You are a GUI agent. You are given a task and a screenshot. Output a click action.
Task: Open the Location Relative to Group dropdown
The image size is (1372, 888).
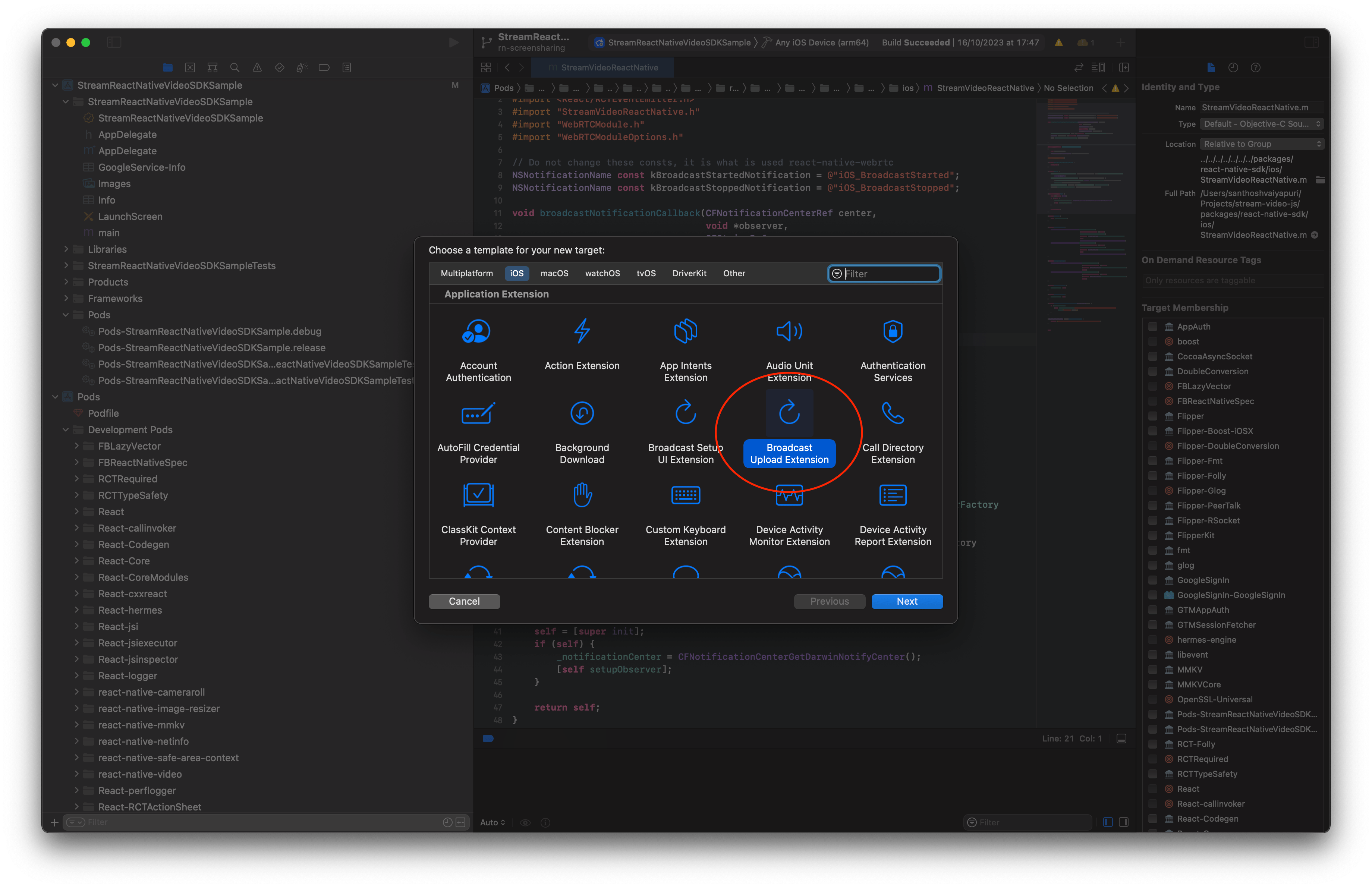pyautogui.click(x=1262, y=144)
